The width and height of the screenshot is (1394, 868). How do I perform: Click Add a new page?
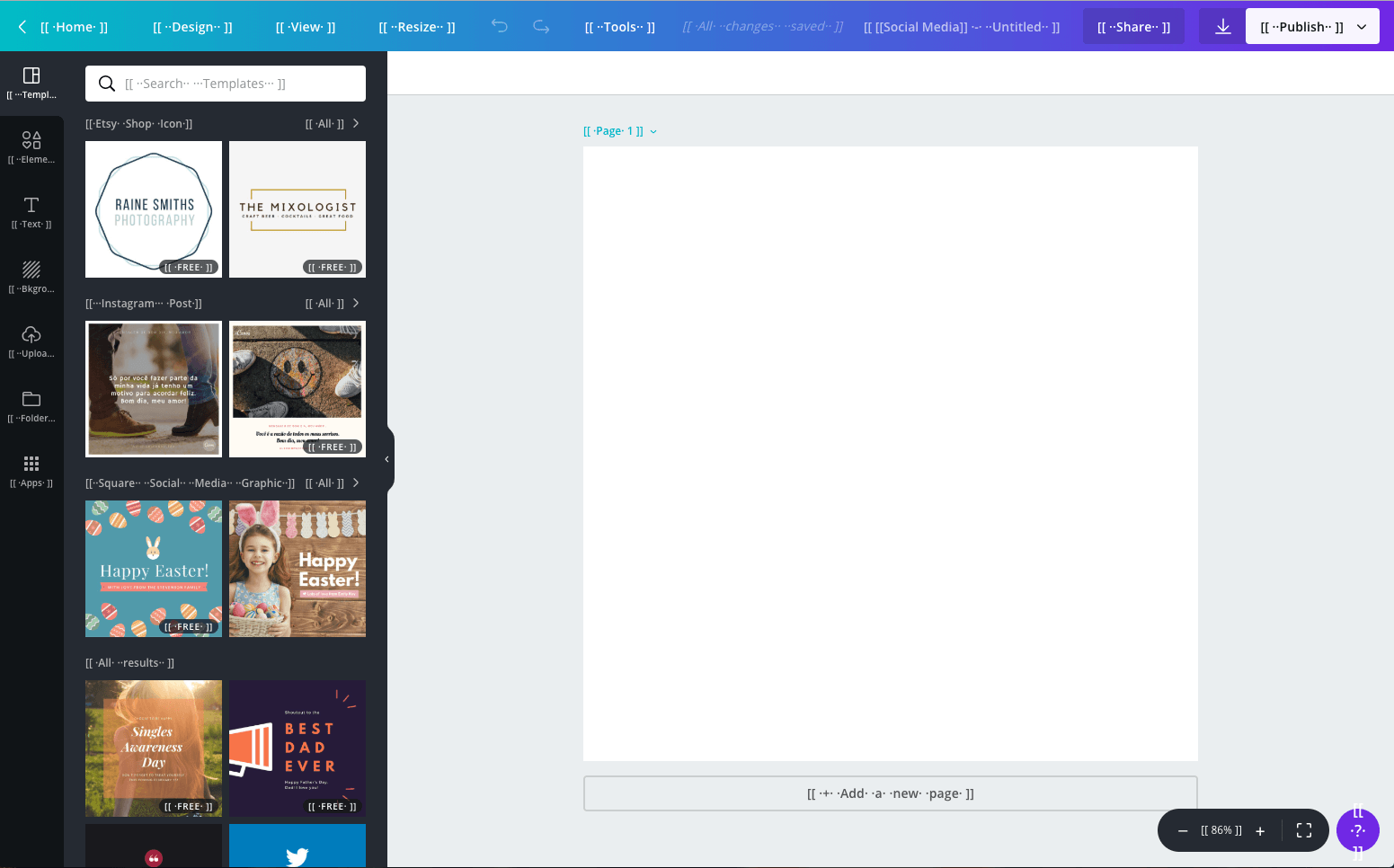click(x=890, y=793)
